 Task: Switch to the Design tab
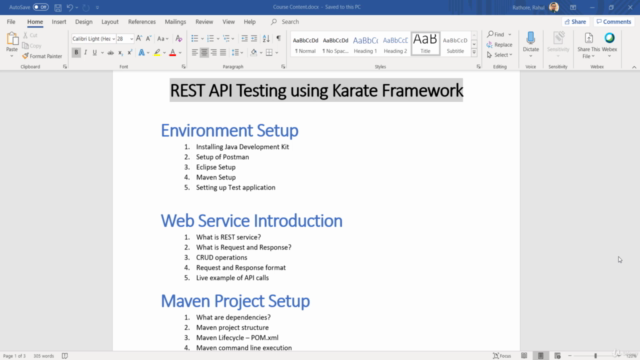pos(84,22)
